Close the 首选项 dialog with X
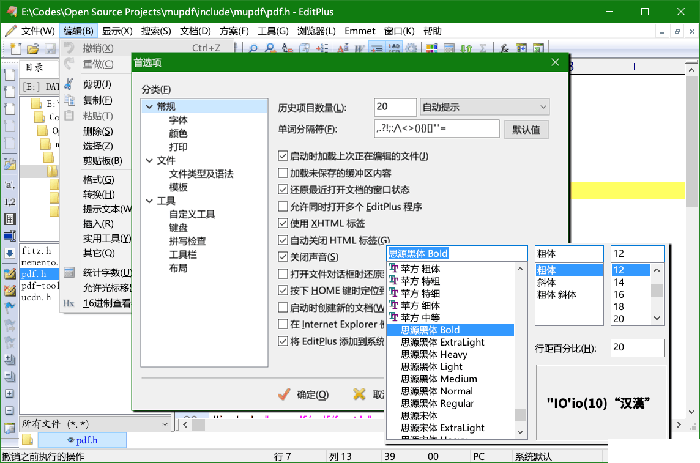 pyautogui.click(x=555, y=62)
